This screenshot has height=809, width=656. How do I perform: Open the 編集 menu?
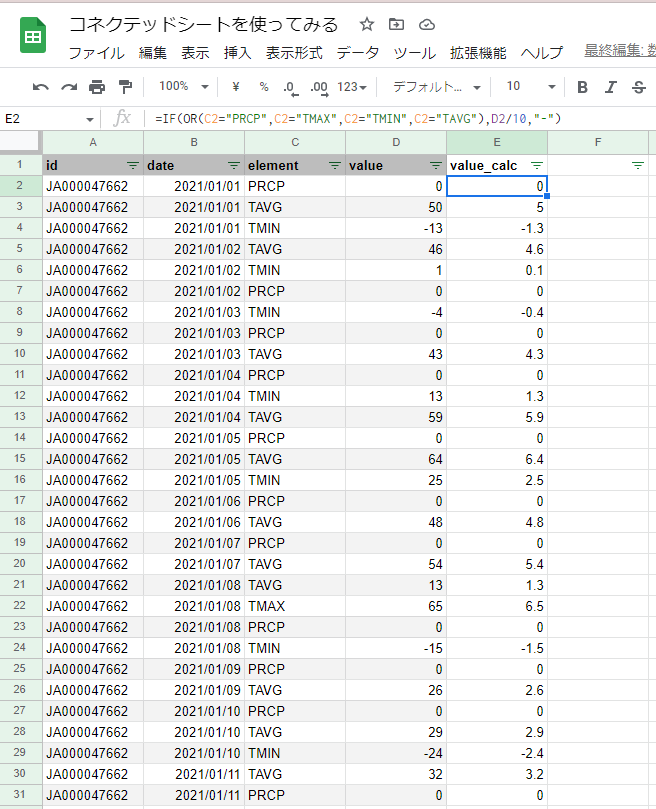click(x=152, y=53)
